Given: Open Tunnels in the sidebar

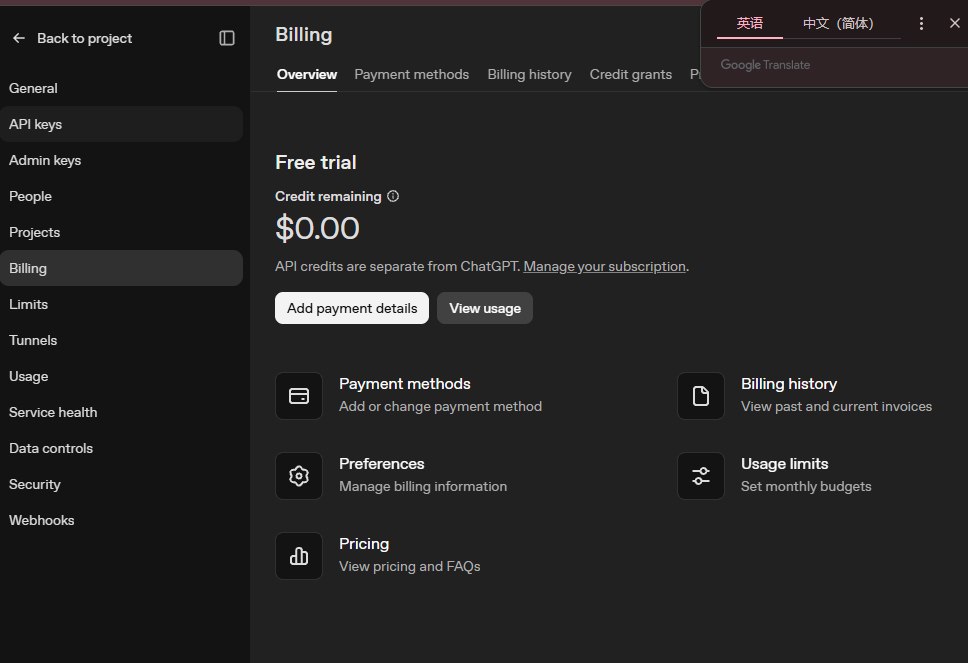Looking at the screenshot, I should pyautogui.click(x=122, y=340).
